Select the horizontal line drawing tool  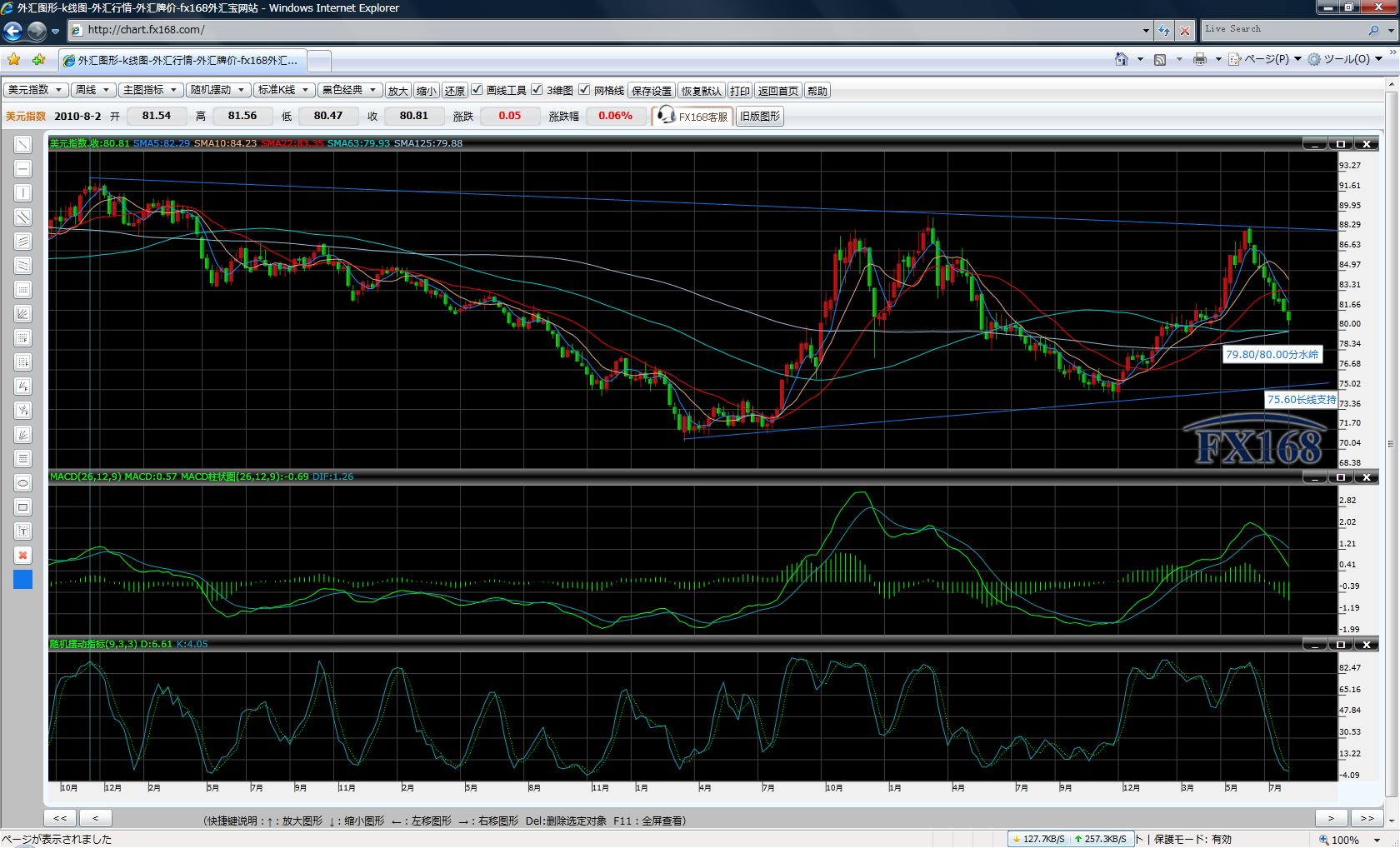[x=23, y=169]
